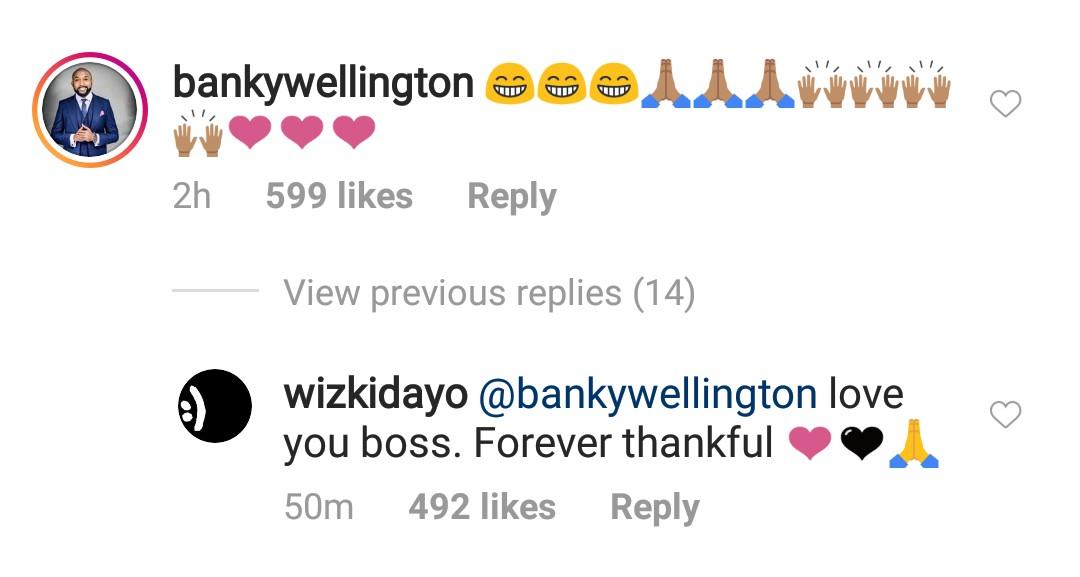Screen dimensions: 1080x577
Task: Reply to wizkidayo's comment
Action: pyautogui.click(x=655, y=509)
